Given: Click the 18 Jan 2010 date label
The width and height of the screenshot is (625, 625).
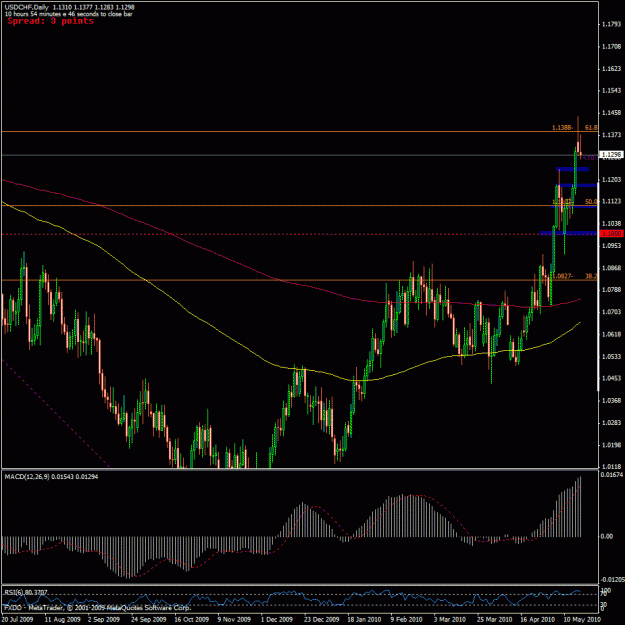Looking at the screenshot, I should pos(364,620).
